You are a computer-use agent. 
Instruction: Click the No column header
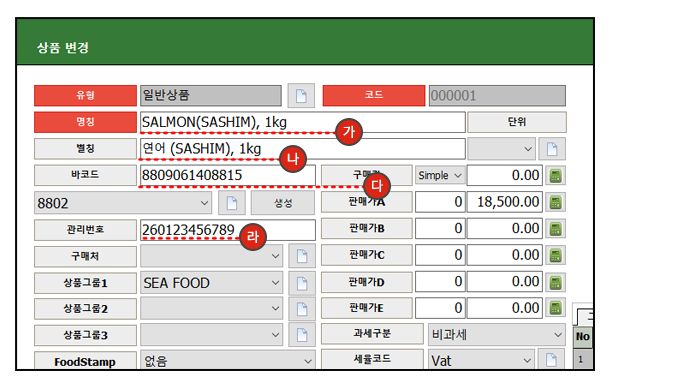pos(582,337)
